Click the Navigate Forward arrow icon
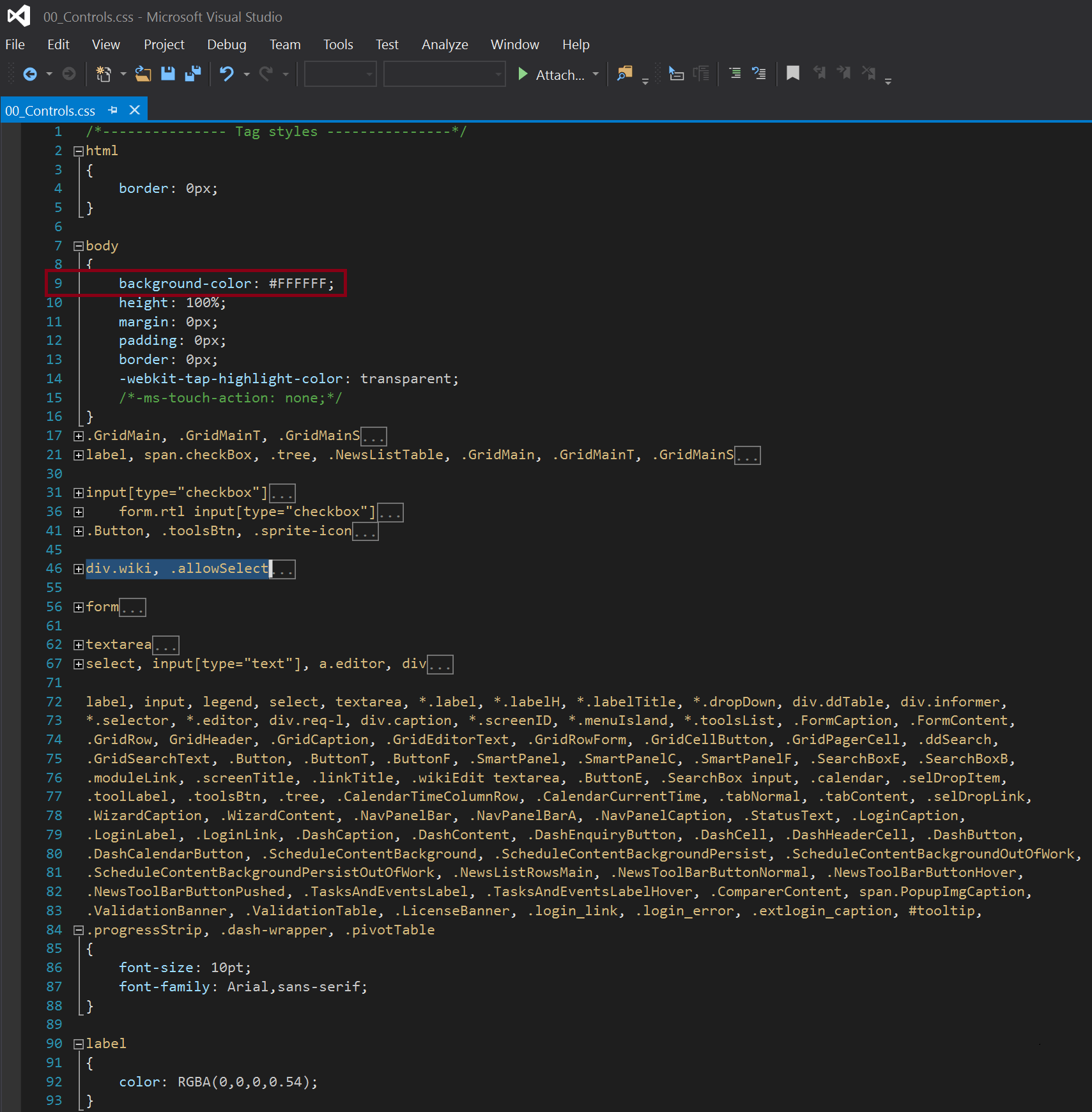Screen dimensions: 1092x1112 68,74
